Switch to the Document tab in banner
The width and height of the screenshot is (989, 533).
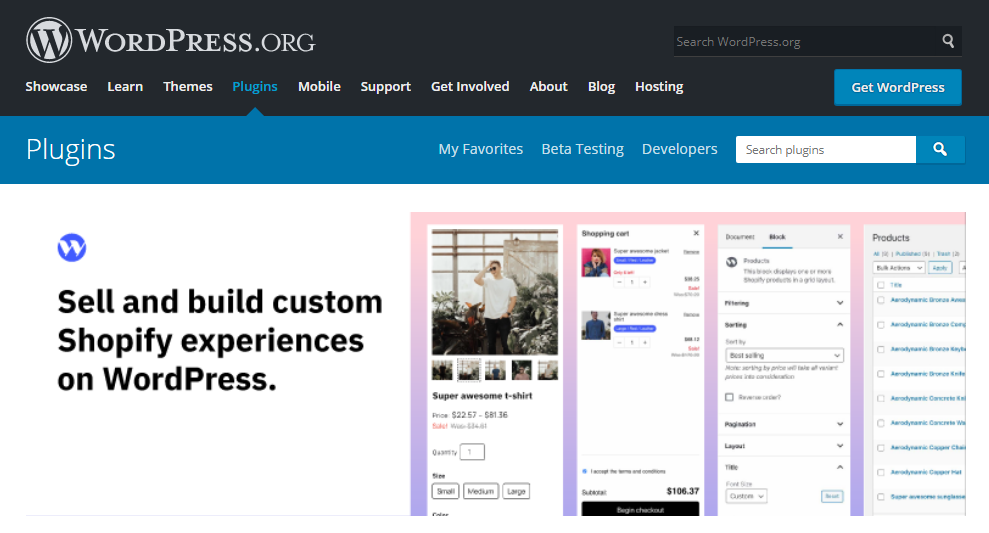(740, 237)
